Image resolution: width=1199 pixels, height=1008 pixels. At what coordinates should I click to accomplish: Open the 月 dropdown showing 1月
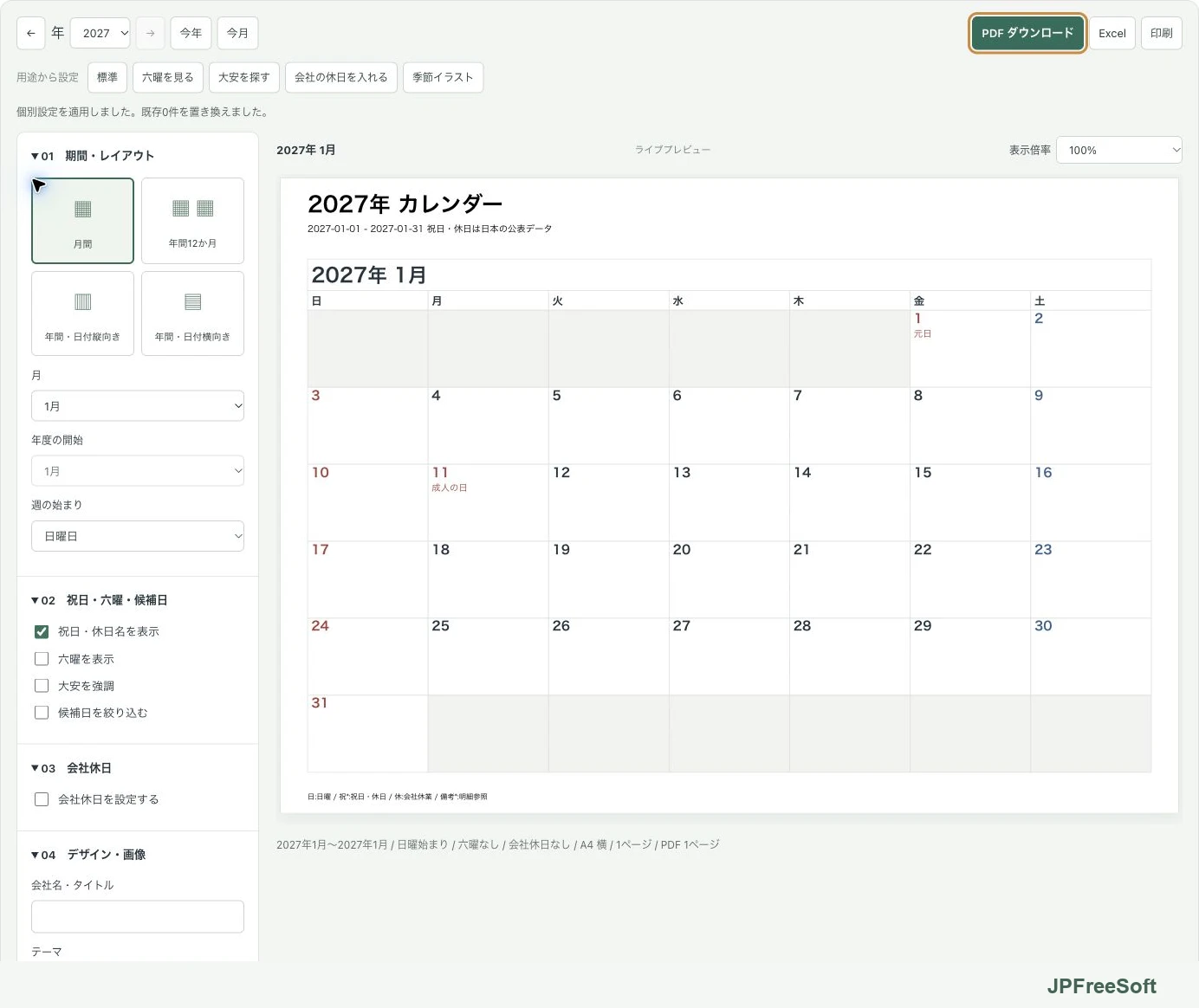tap(138, 406)
